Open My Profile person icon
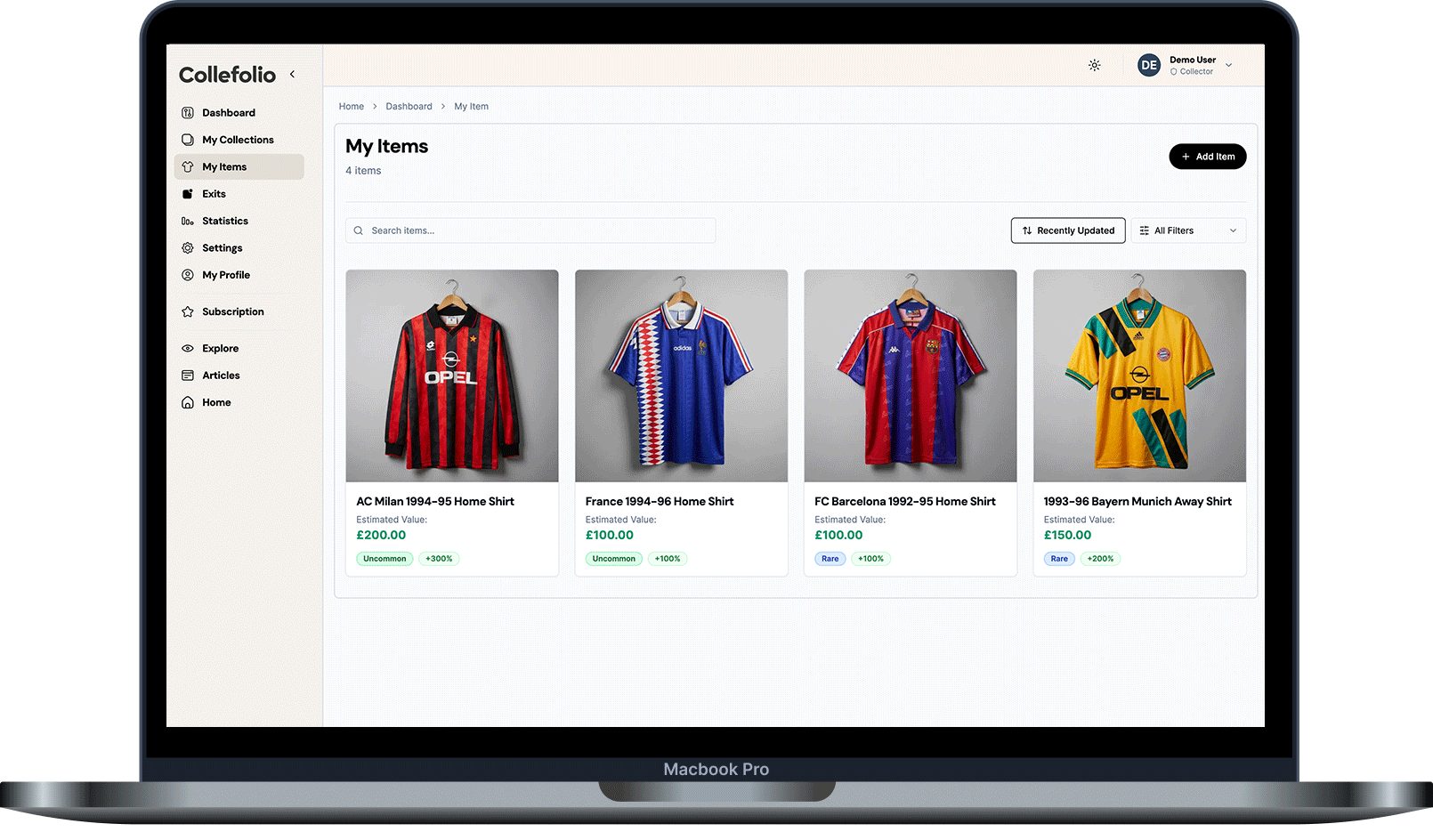The width and height of the screenshot is (1433, 840). 188,276
